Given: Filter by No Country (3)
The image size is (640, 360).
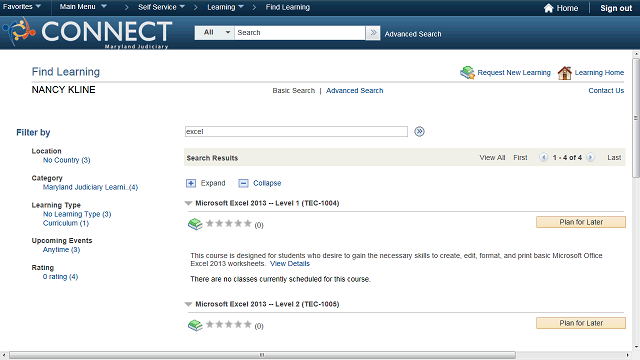Looking at the screenshot, I should (67, 160).
